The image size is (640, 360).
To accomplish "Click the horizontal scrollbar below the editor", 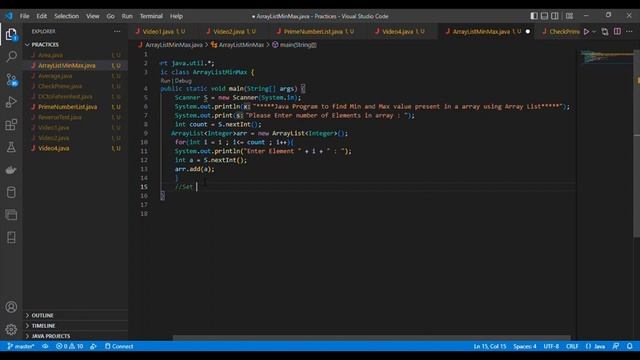I will [x=371, y=338].
